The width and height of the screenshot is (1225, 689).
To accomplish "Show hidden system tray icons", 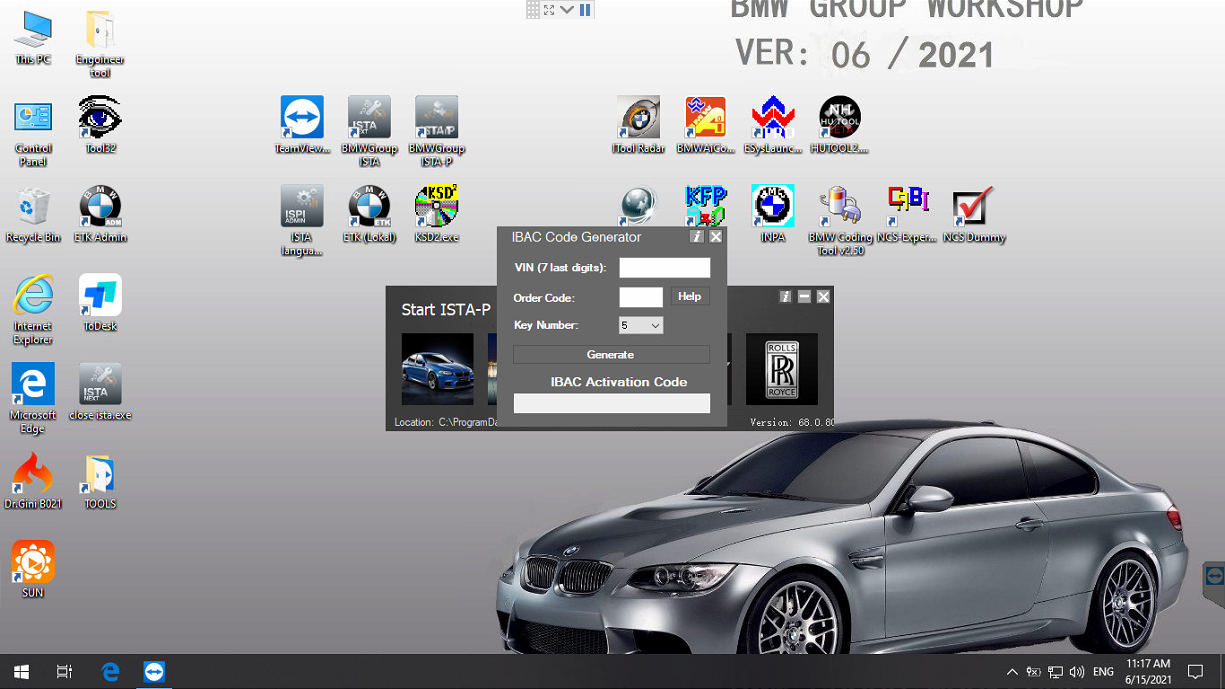I will coord(1012,672).
